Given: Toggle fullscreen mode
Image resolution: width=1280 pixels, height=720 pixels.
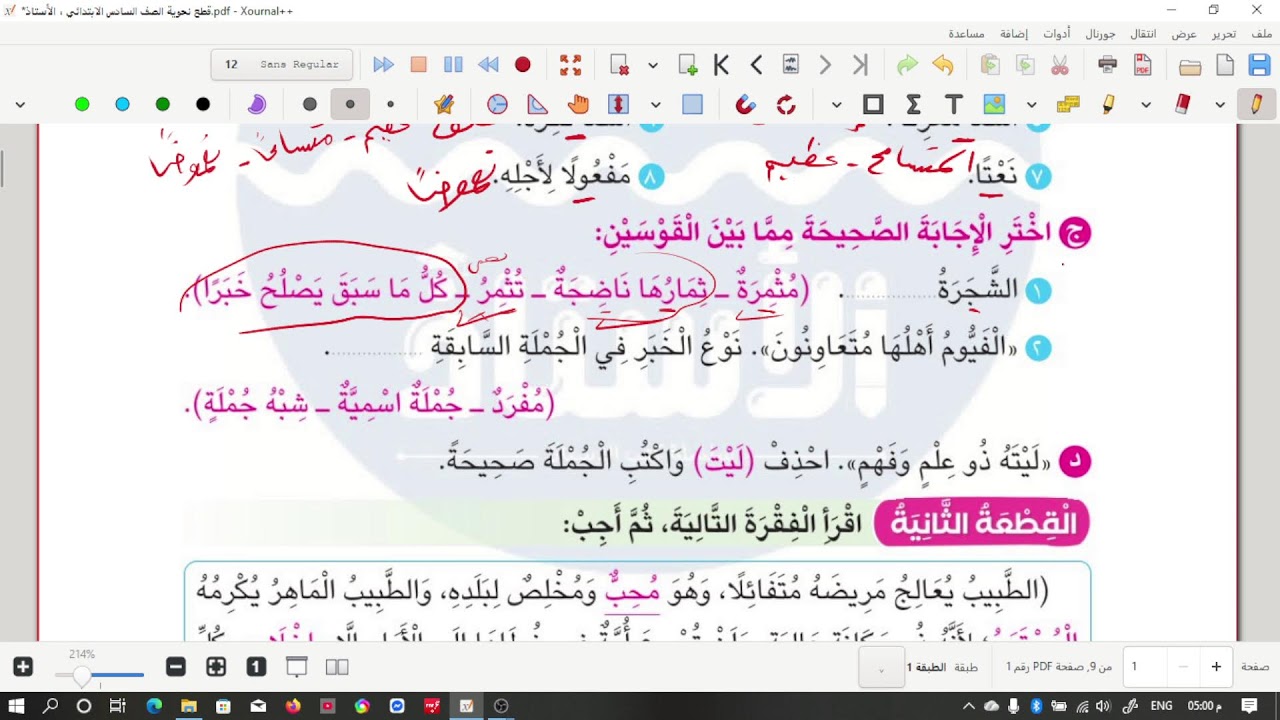Looking at the screenshot, I should (571, 66).
